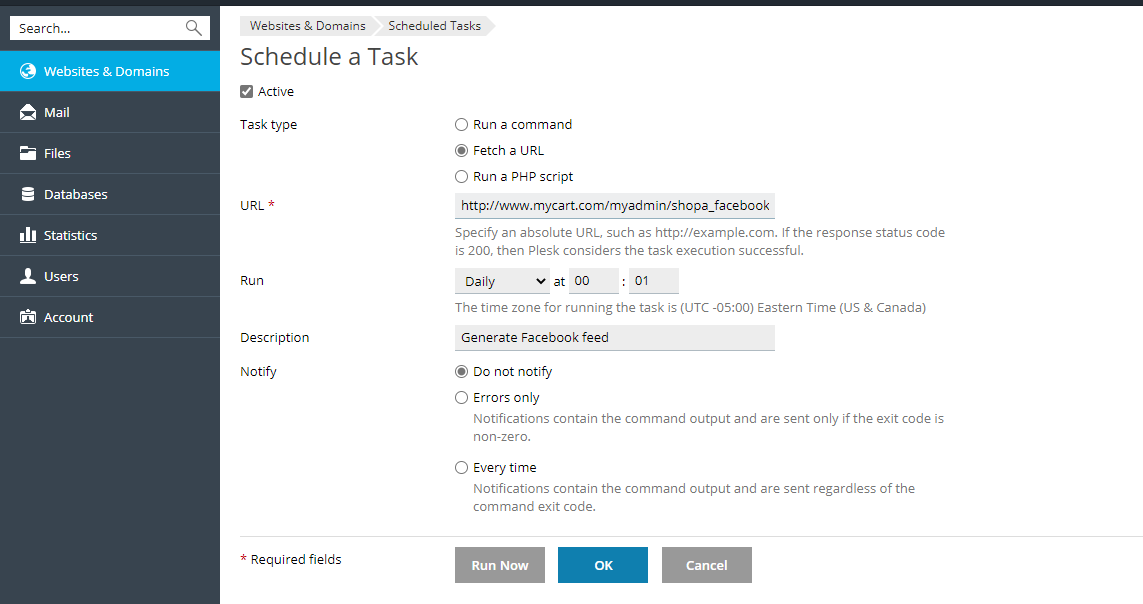
Task: Open the Statistics bar chart icon
Action: click(28, 235)
